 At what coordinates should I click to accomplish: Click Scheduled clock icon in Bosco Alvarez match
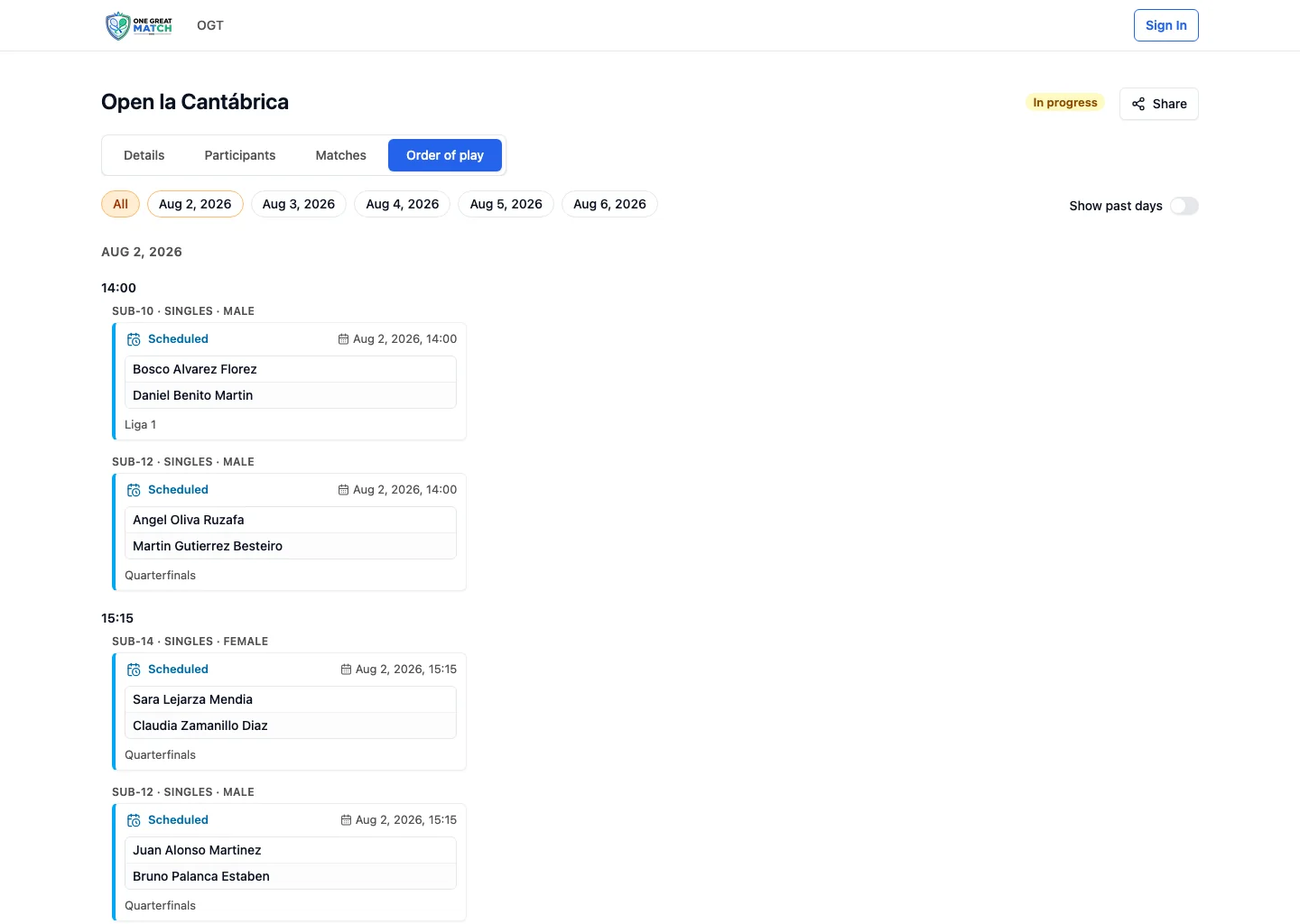[134, 339]
